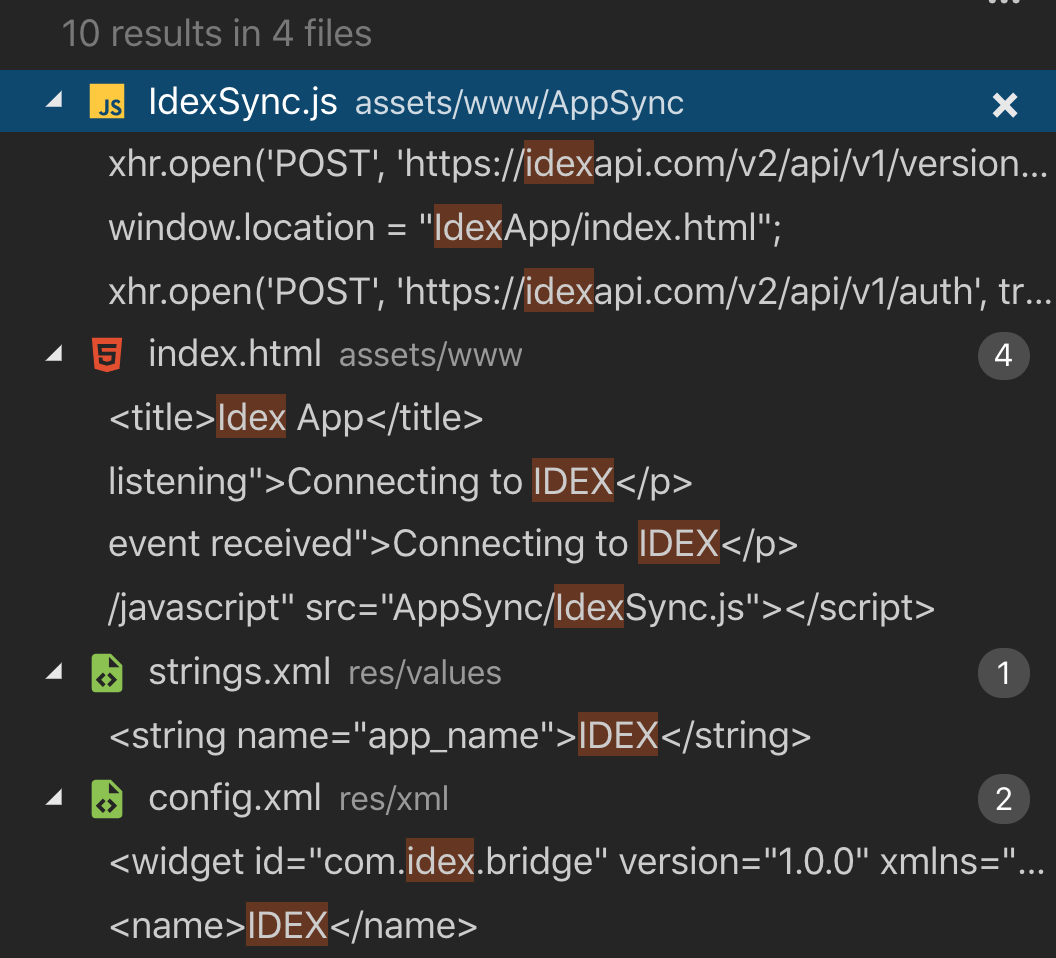Viewport: 1056px width, 958px height.
Task: Collapse the config.xml results group
Action: pos(53,799)
